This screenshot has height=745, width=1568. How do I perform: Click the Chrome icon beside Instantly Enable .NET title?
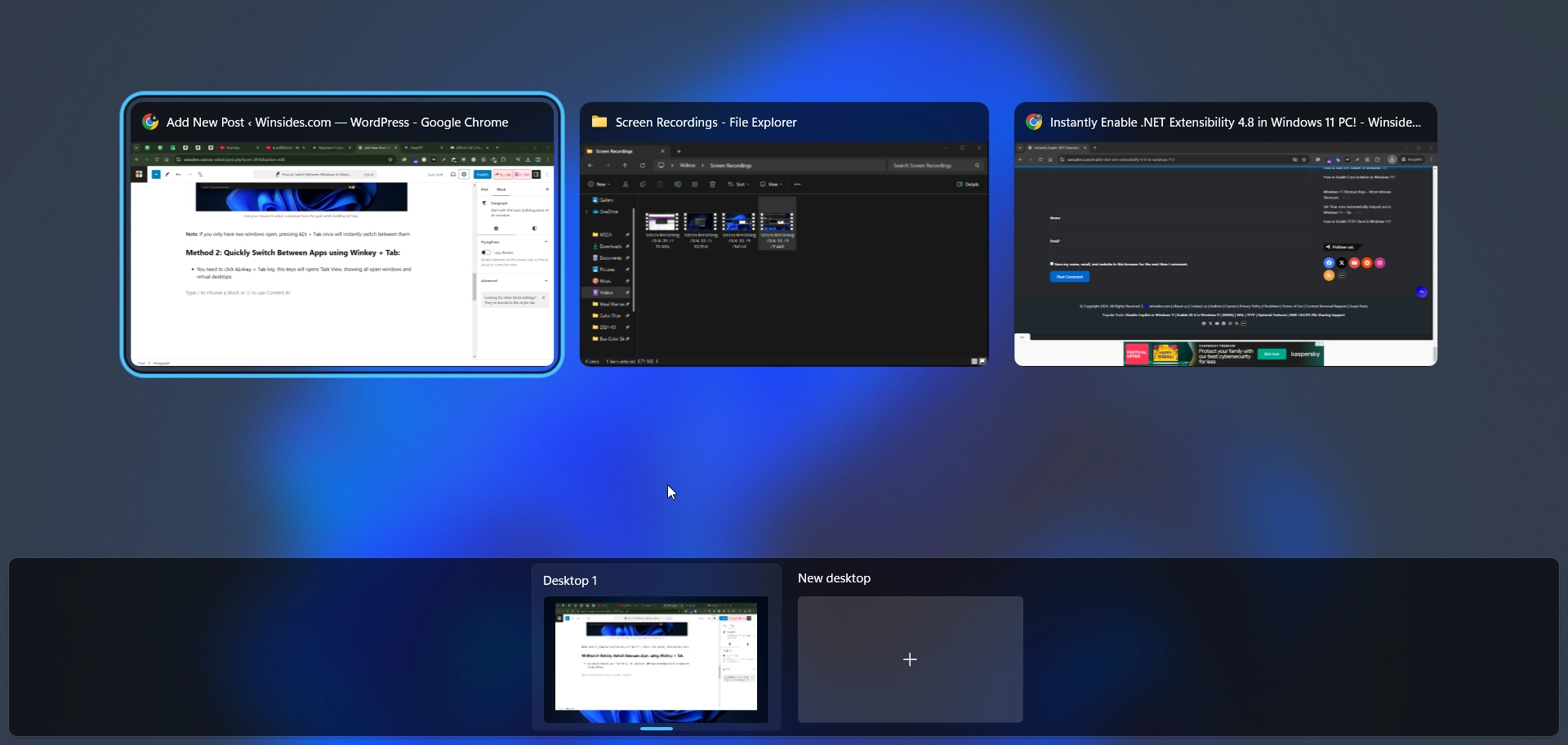pyautogui.click(x=1034, y=122)
